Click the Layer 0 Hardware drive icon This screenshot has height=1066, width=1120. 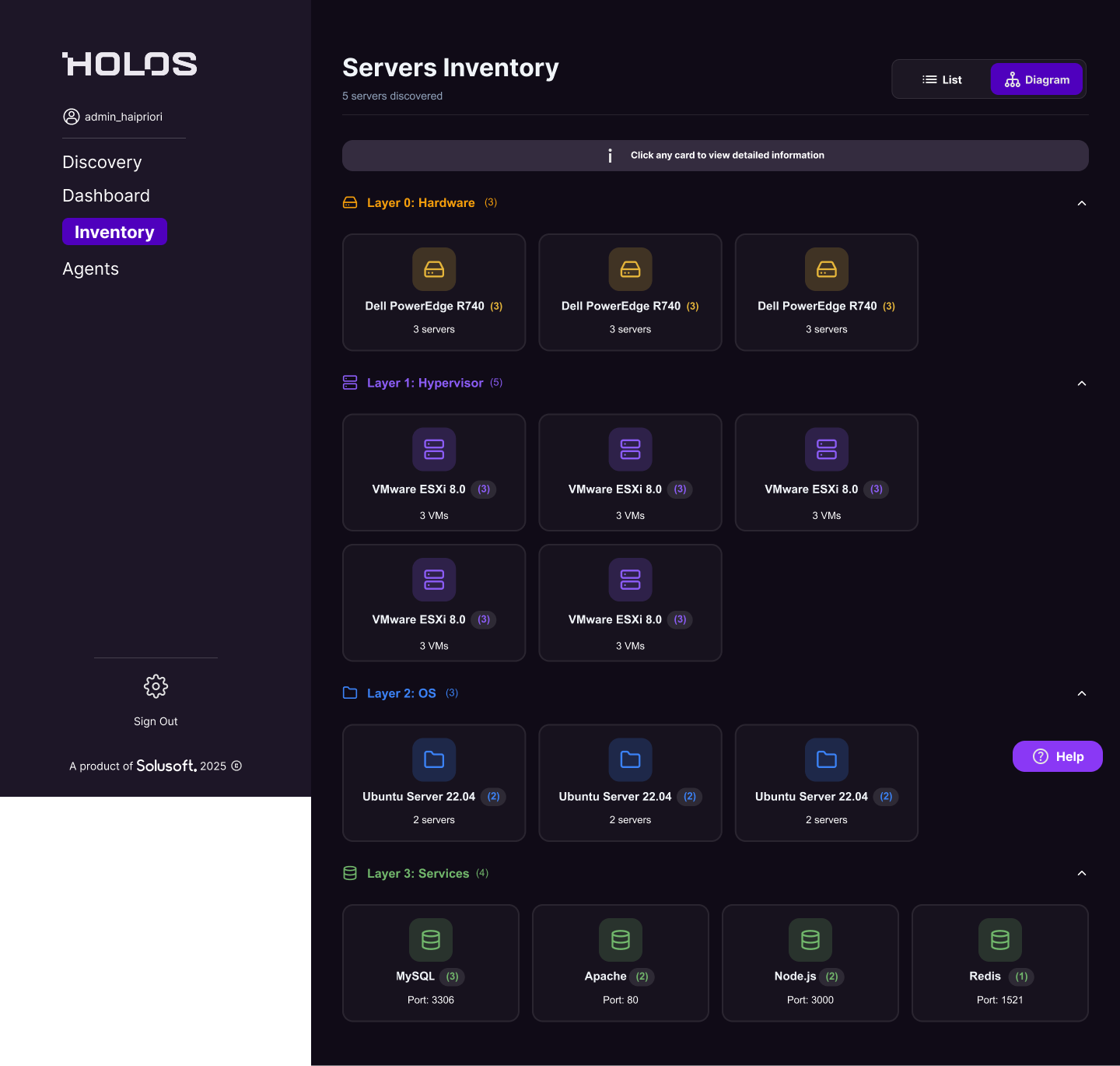click(x=350, y=202)
